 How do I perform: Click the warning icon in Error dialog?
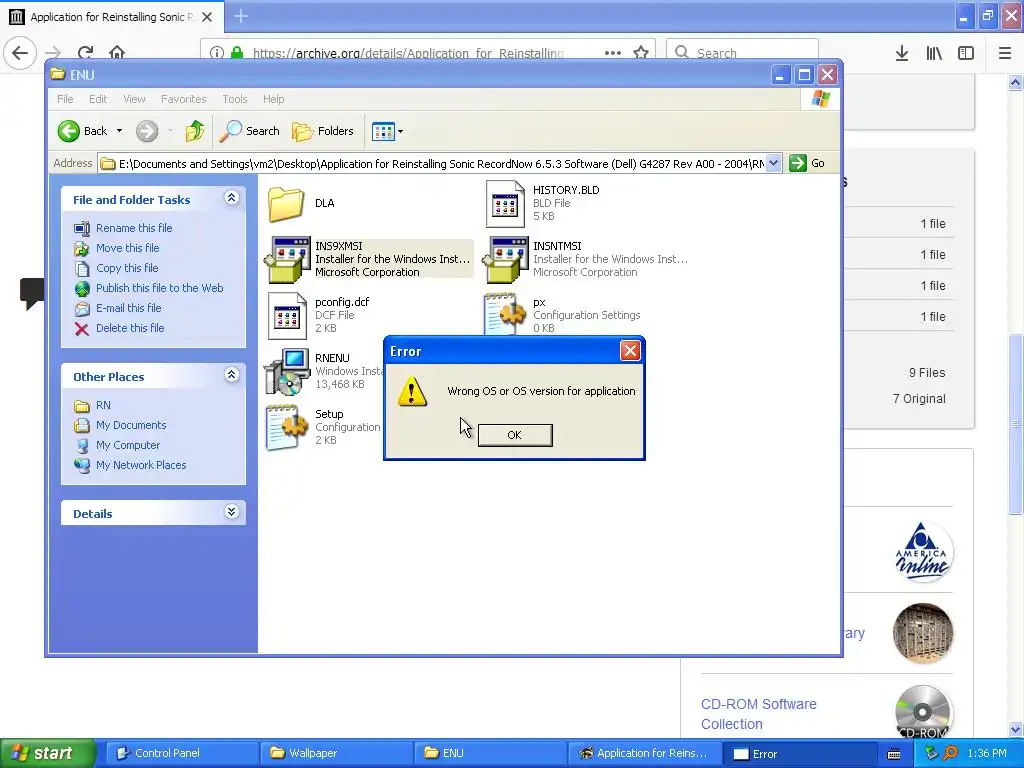point(411,391)
